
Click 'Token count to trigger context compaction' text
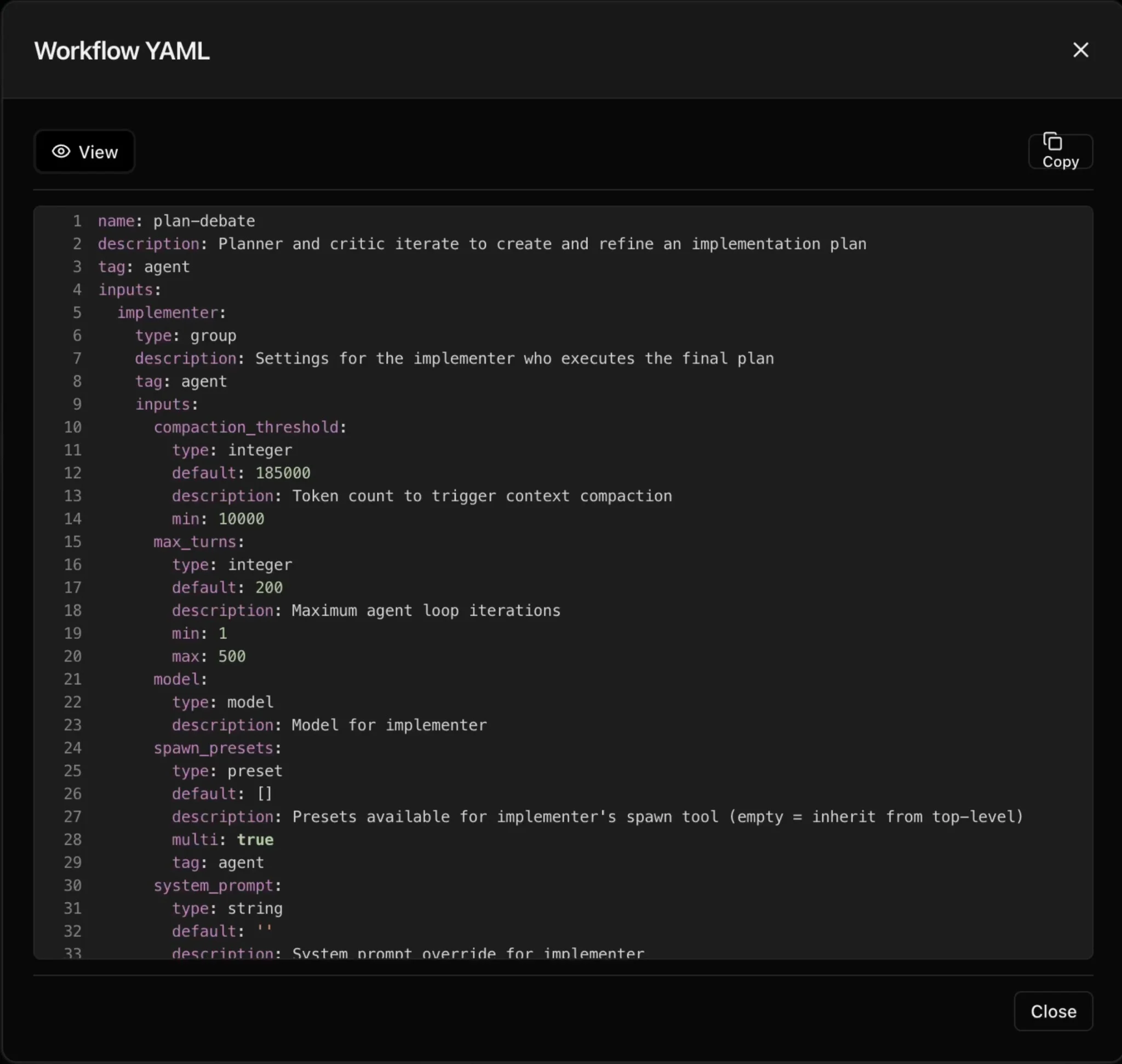tap(482, 496)
